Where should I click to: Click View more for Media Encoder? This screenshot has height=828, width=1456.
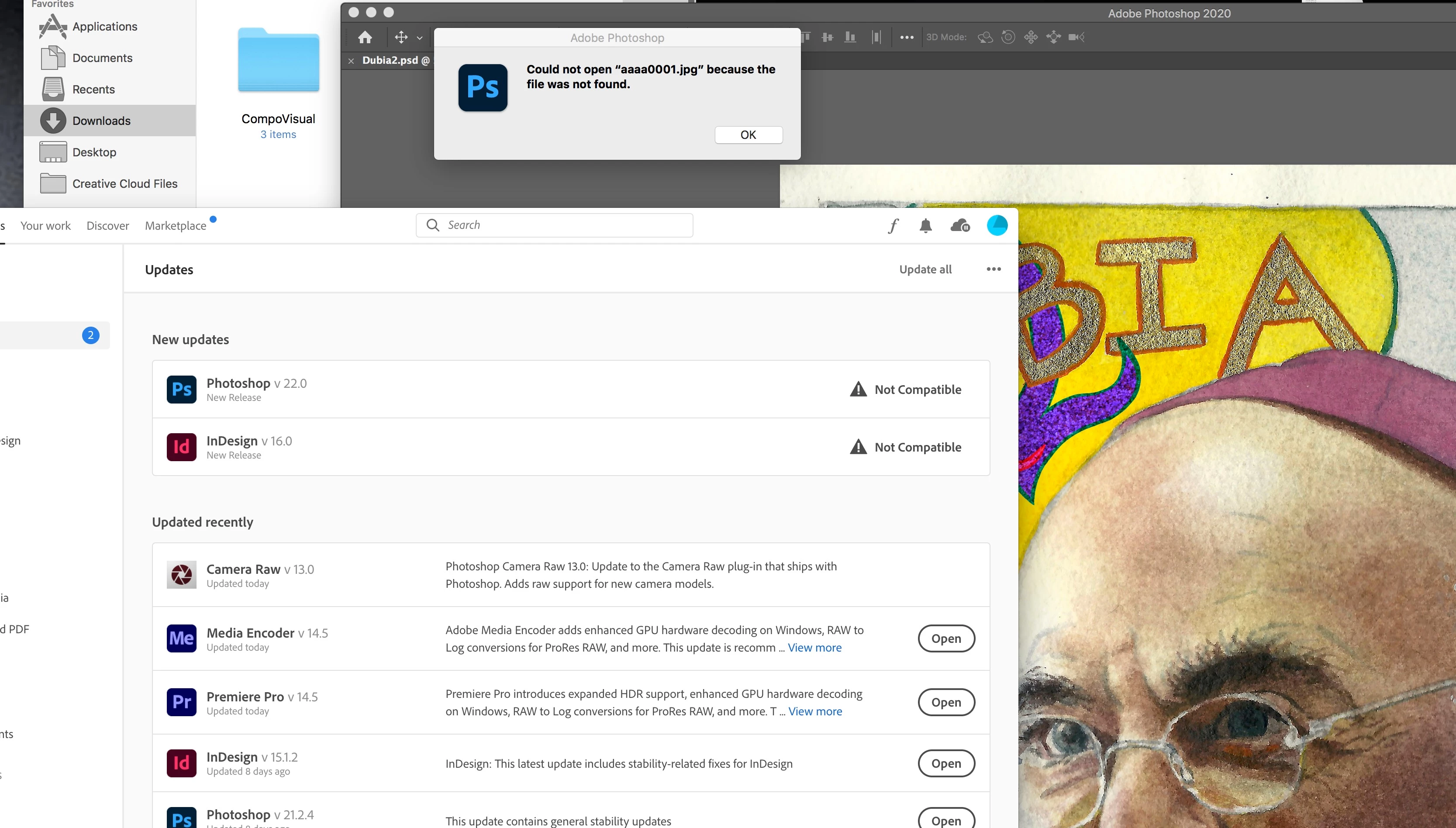coord(814,648)
